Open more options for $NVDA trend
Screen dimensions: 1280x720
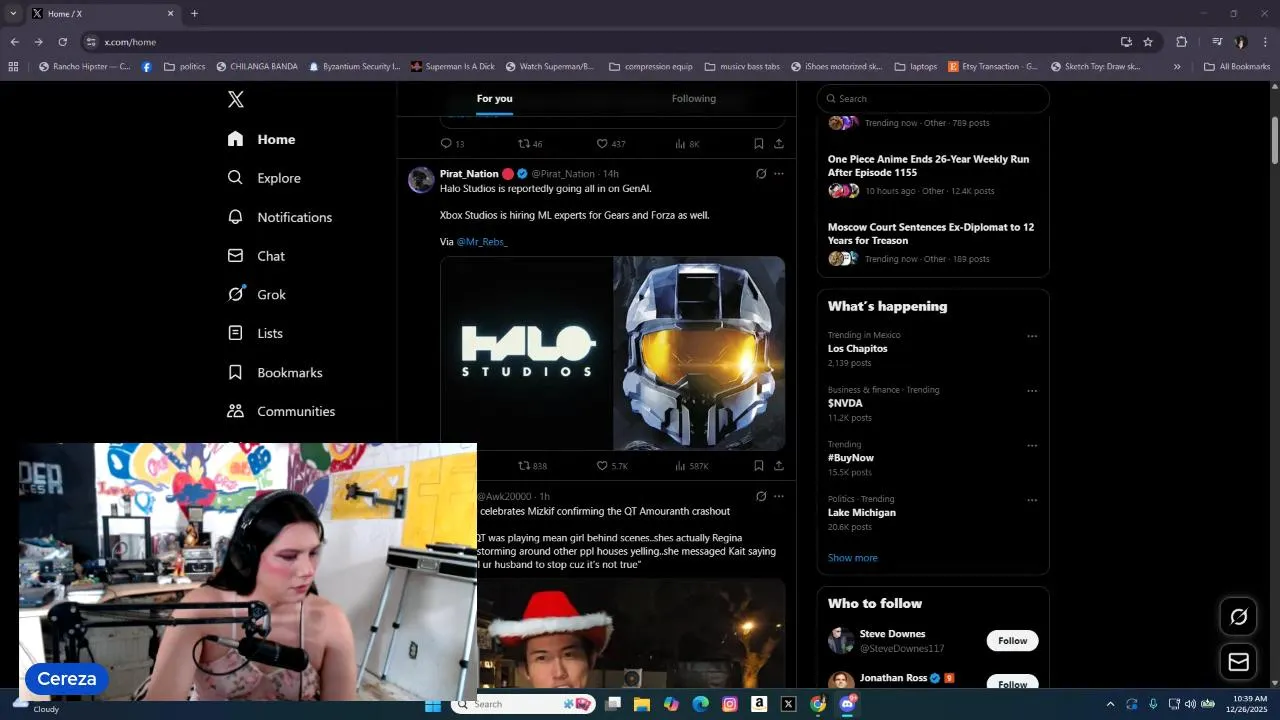point(1032,391)
